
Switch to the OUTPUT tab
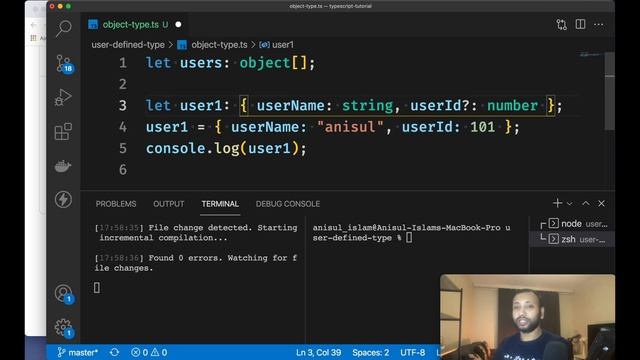[x=169, y=204]
